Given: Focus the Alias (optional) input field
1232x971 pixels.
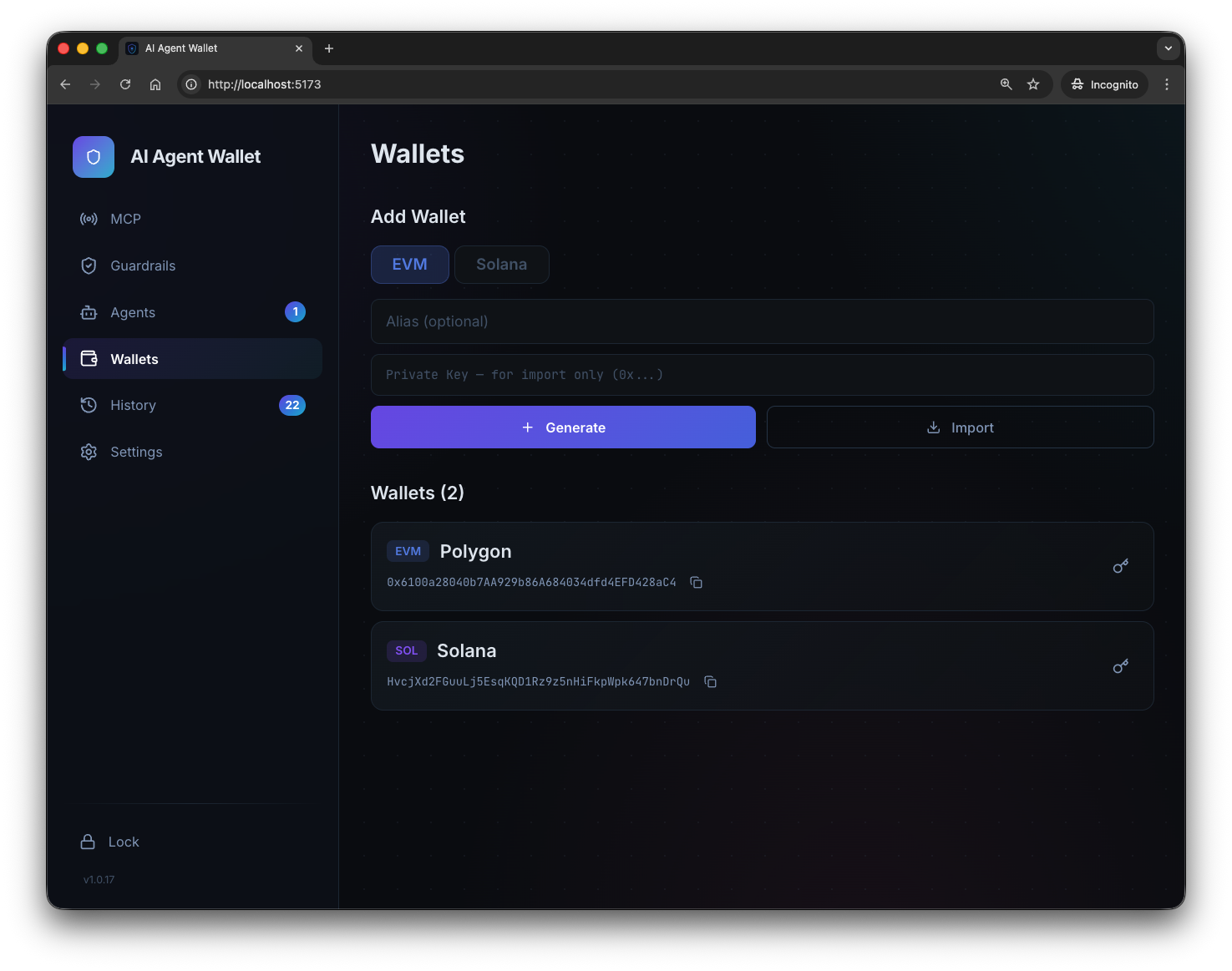Looking at the screenshot, I should point(762,321).
